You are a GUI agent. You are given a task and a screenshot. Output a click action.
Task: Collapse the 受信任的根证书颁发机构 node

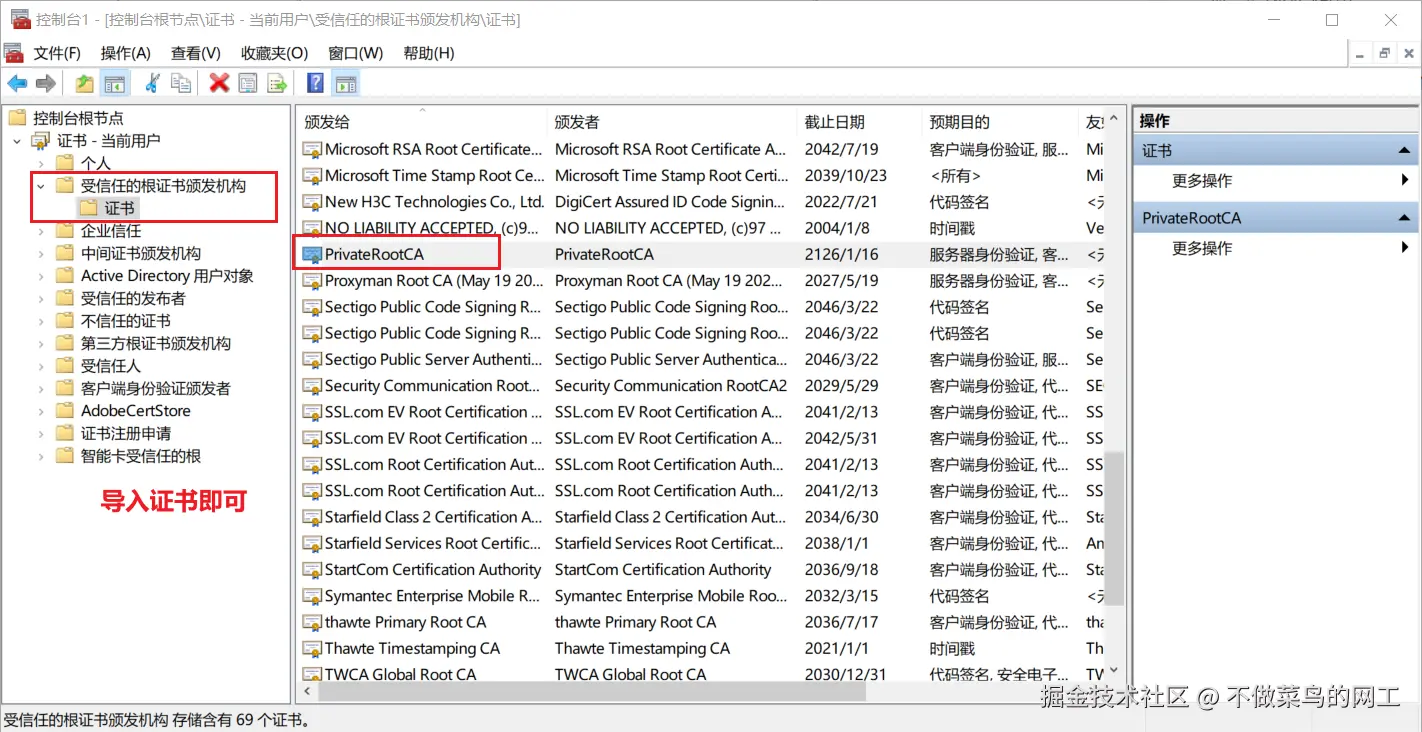point(41,186)
